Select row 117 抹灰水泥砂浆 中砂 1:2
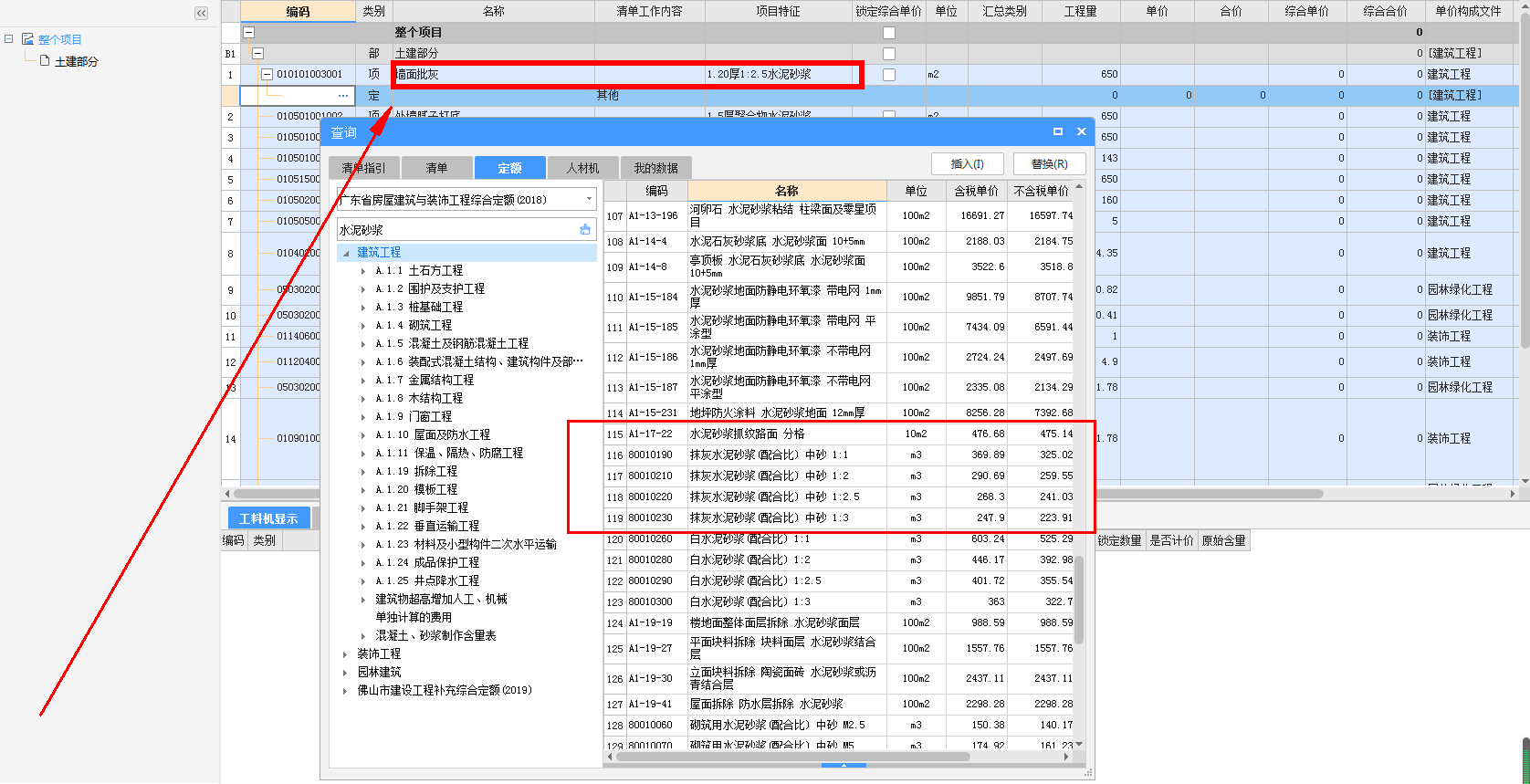The image size is (1530, 784). tap(840, 476)
